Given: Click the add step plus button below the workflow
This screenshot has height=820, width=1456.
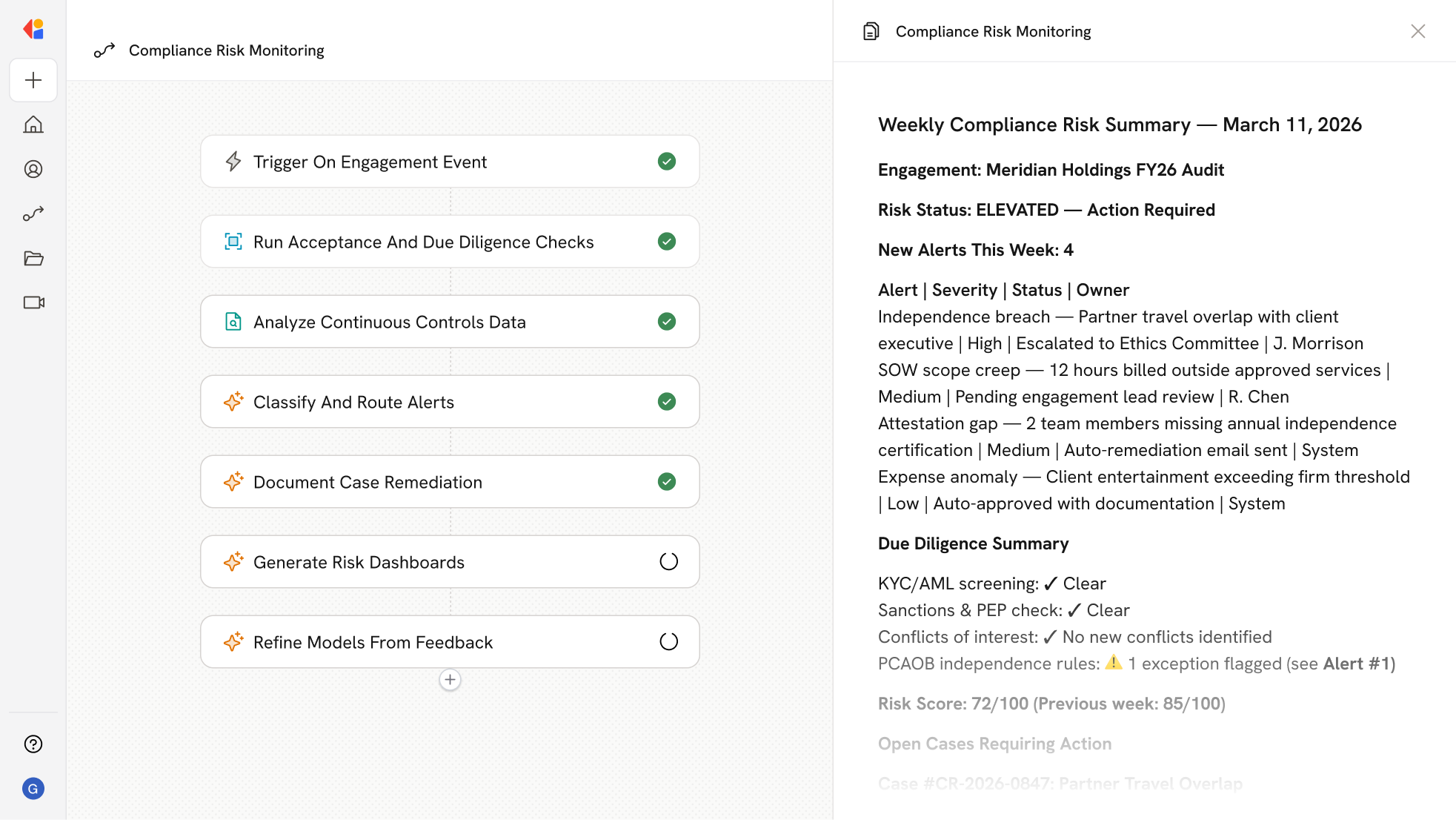Looking at the screenshot, I should [x=450, y=680].
